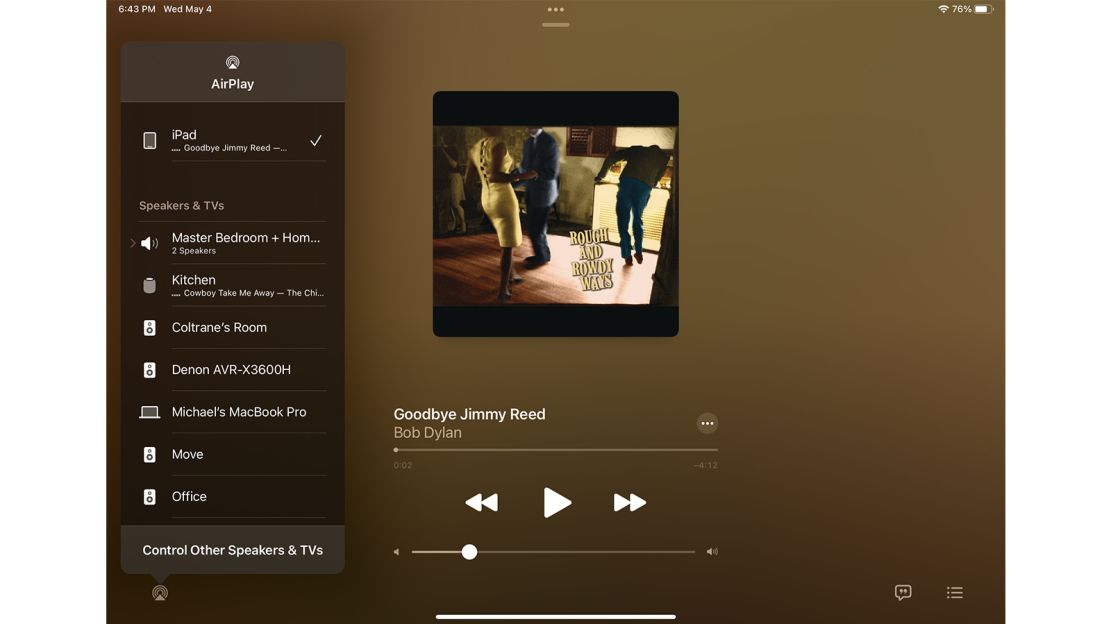1110x624 pixels.
Task: Click the MacBook Pro laptop icon
Action: click(149, 412)
